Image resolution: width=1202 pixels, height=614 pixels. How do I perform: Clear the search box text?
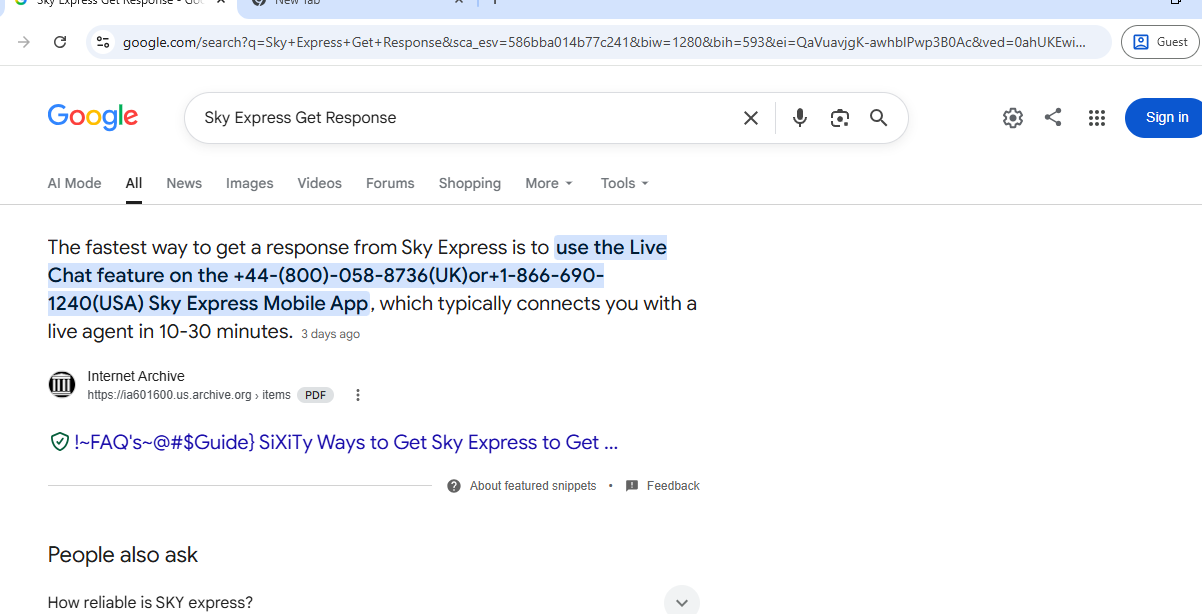click(751, 118)
